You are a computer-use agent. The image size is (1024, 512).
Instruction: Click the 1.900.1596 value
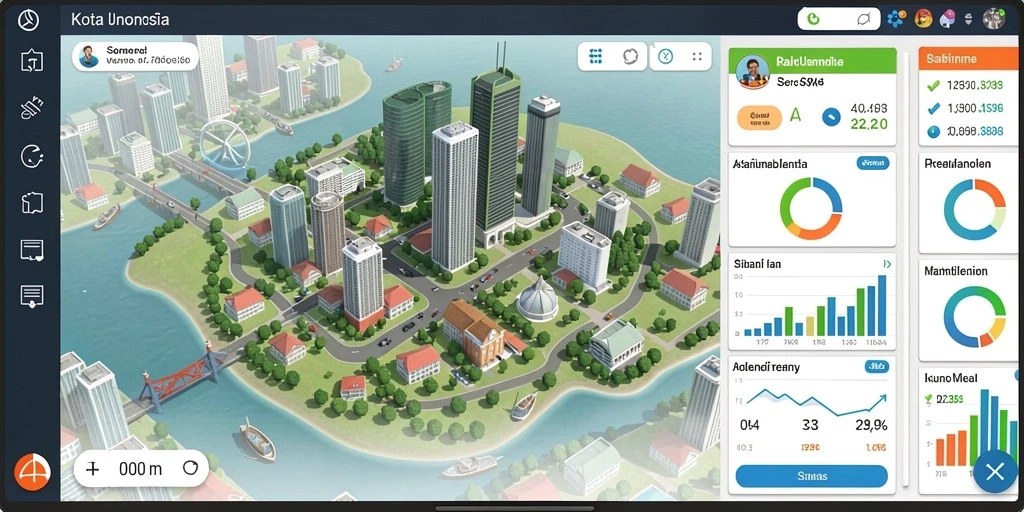[975, 108]
